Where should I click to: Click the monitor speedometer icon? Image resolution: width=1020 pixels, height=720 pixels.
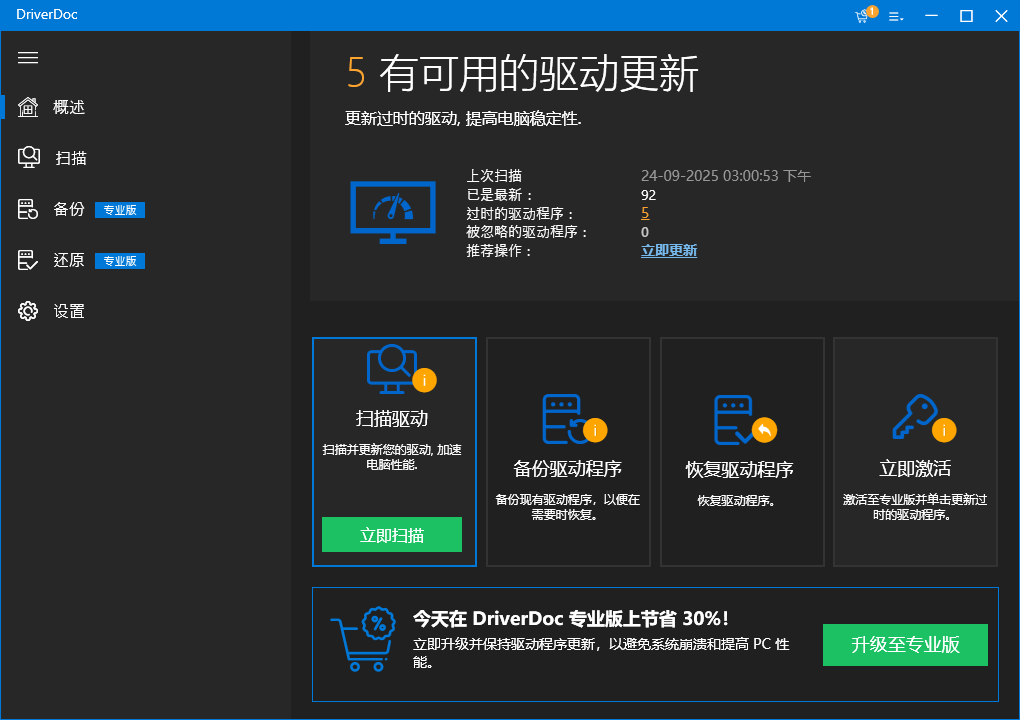coord(392,212)
